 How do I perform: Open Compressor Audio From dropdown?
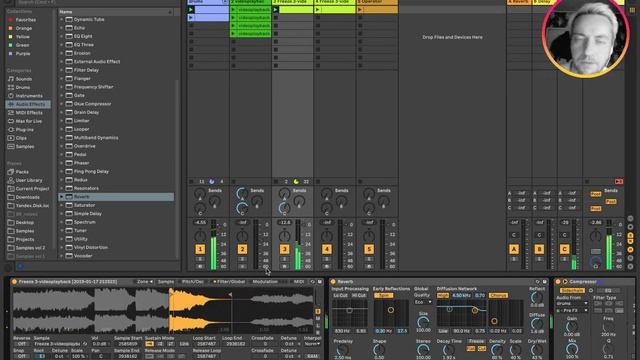[x=572, y=304]
